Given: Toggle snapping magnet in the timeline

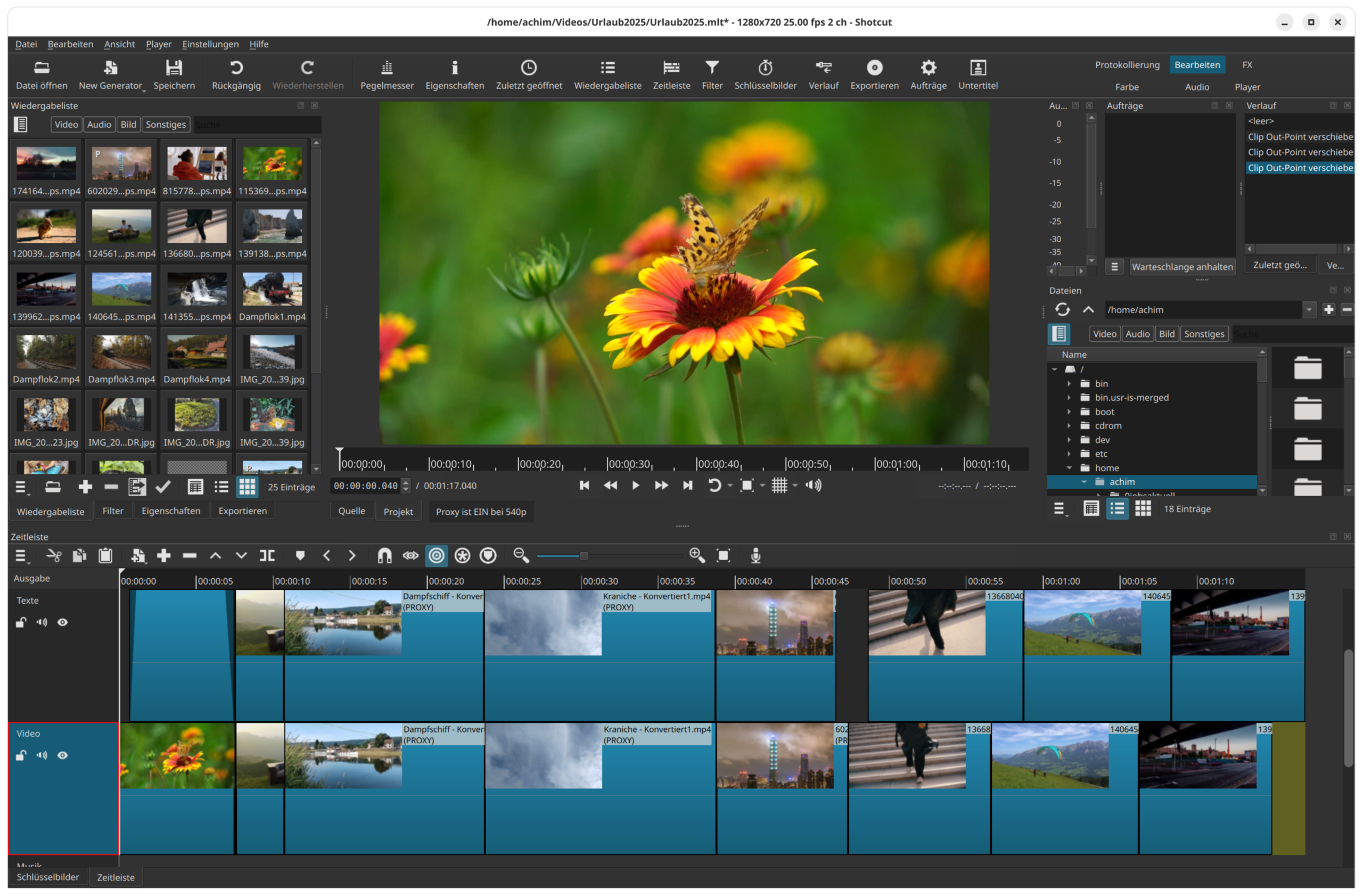Looking at the screenshot, I should click(384, 555).
